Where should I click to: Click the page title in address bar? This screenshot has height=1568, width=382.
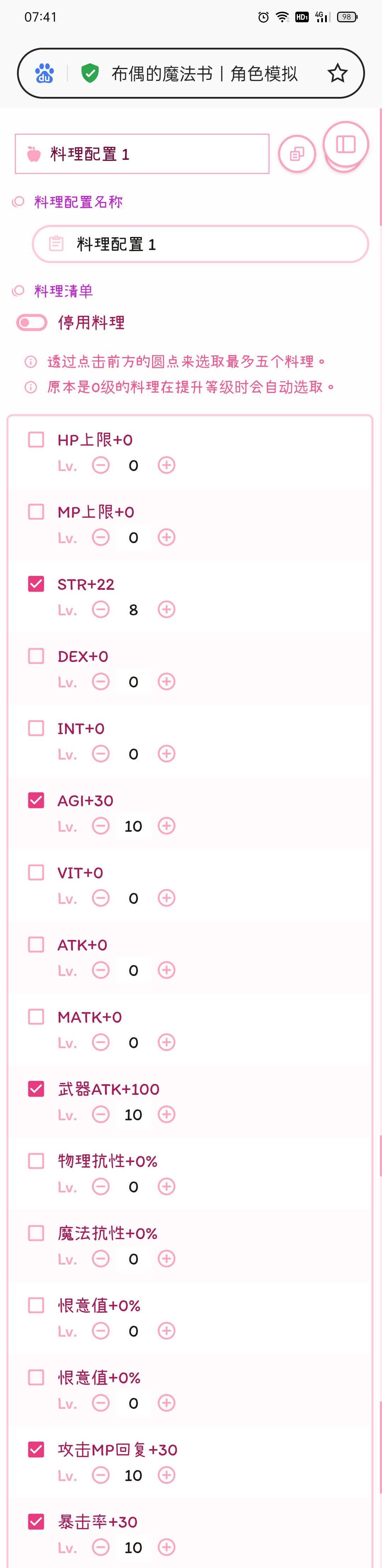204,74
